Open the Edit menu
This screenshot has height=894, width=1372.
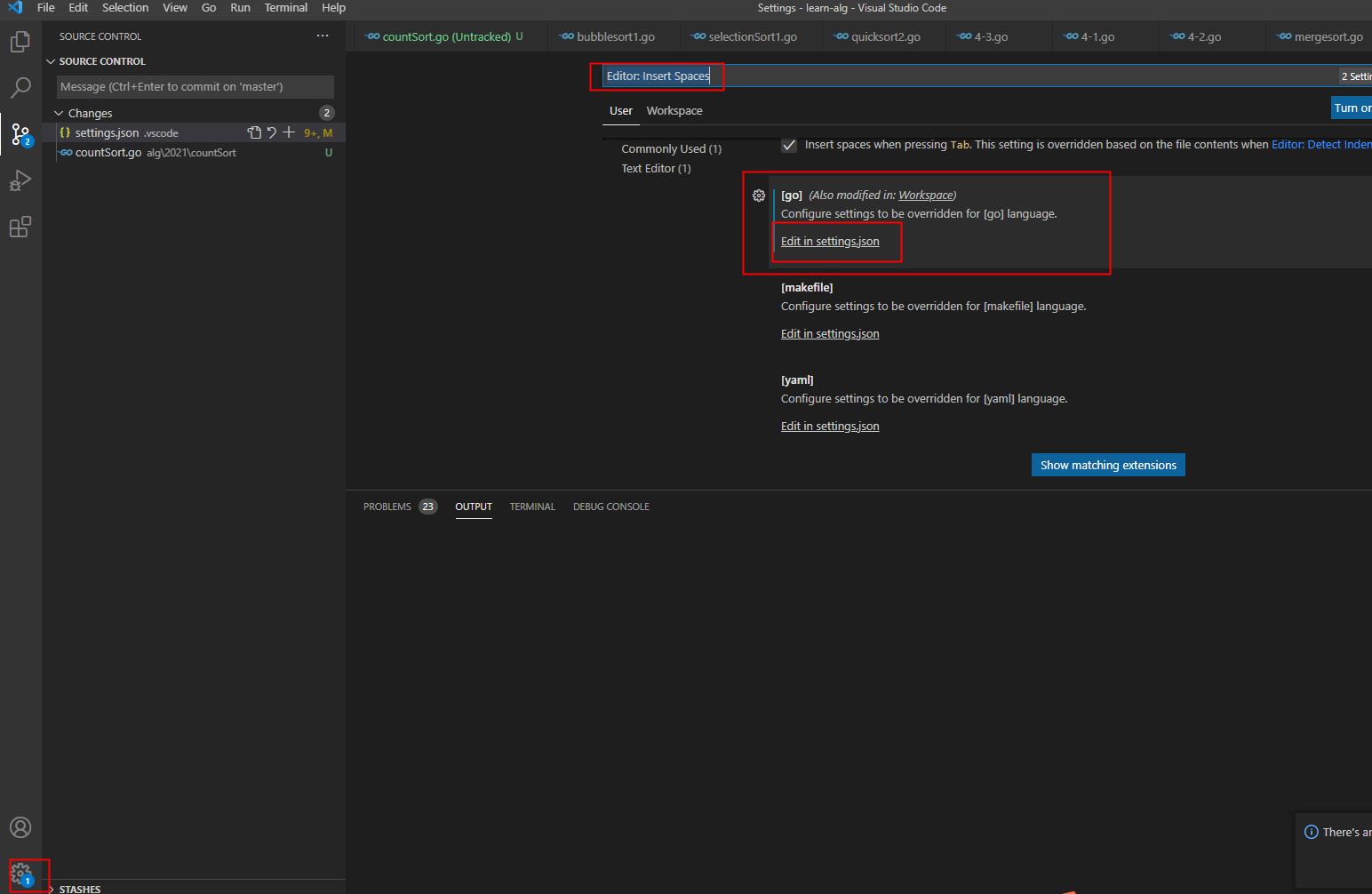(x=78, y=8)
